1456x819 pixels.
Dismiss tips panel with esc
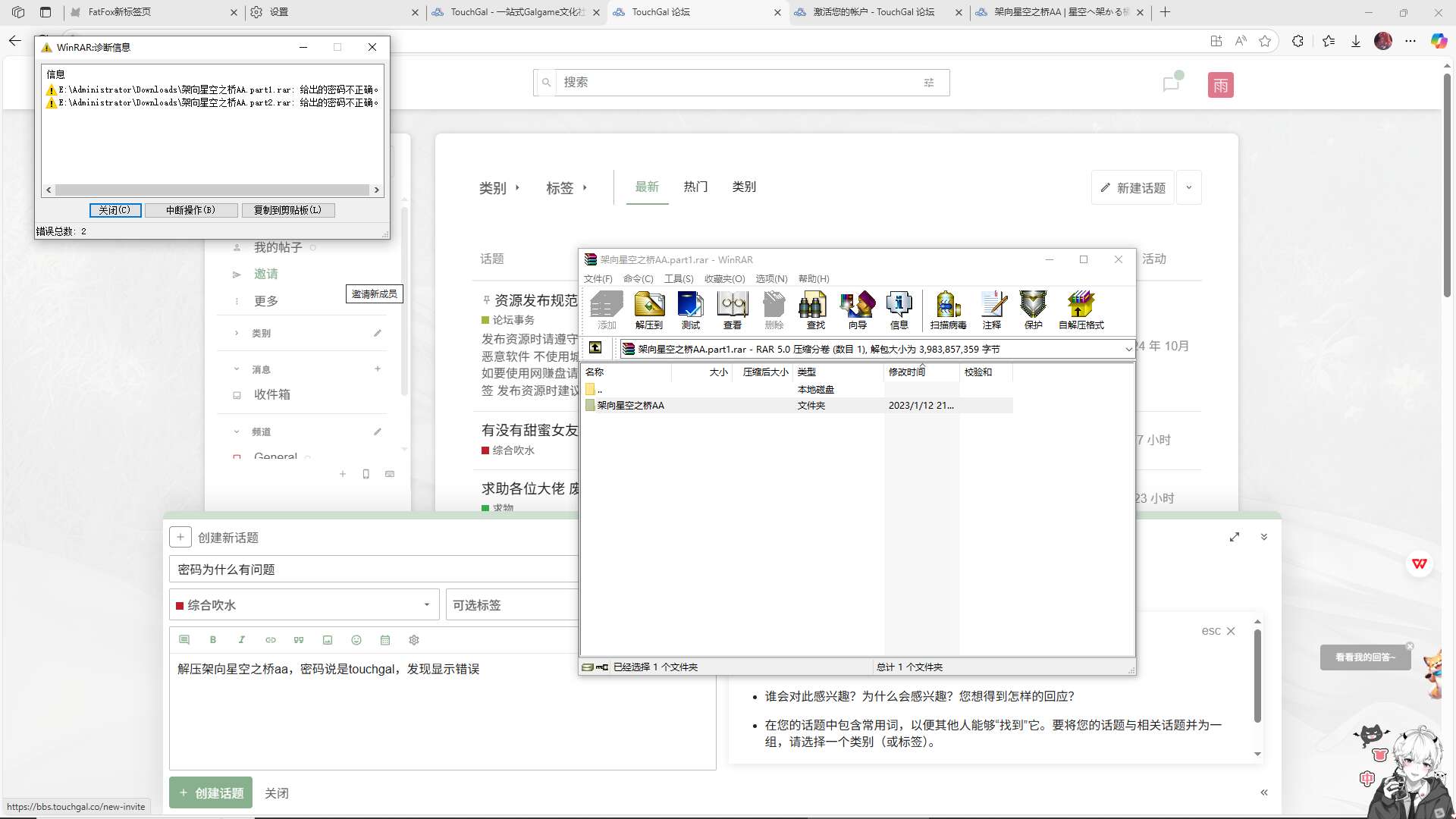(x=1219, y=631)
